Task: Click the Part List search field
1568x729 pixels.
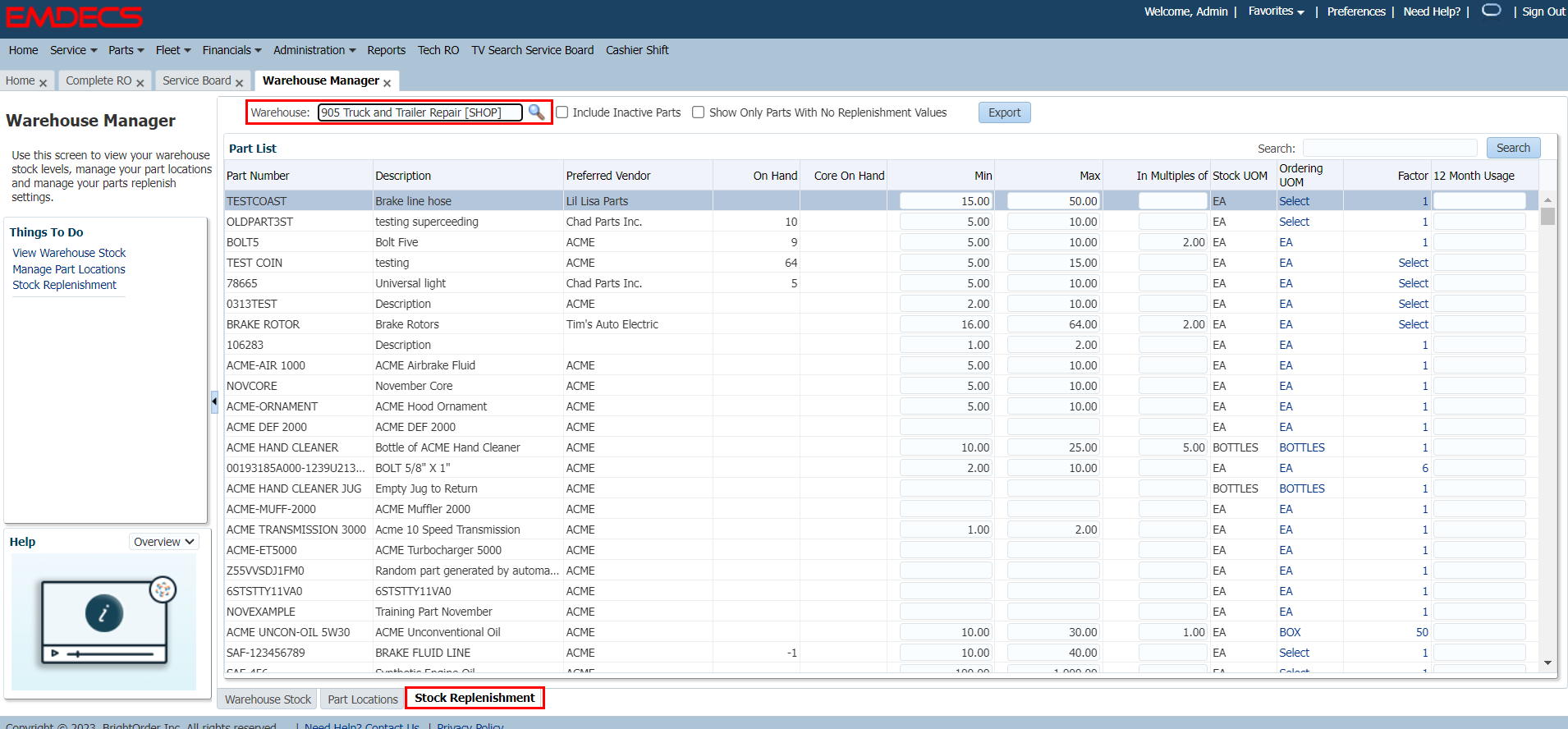Action: (1390, 148)
